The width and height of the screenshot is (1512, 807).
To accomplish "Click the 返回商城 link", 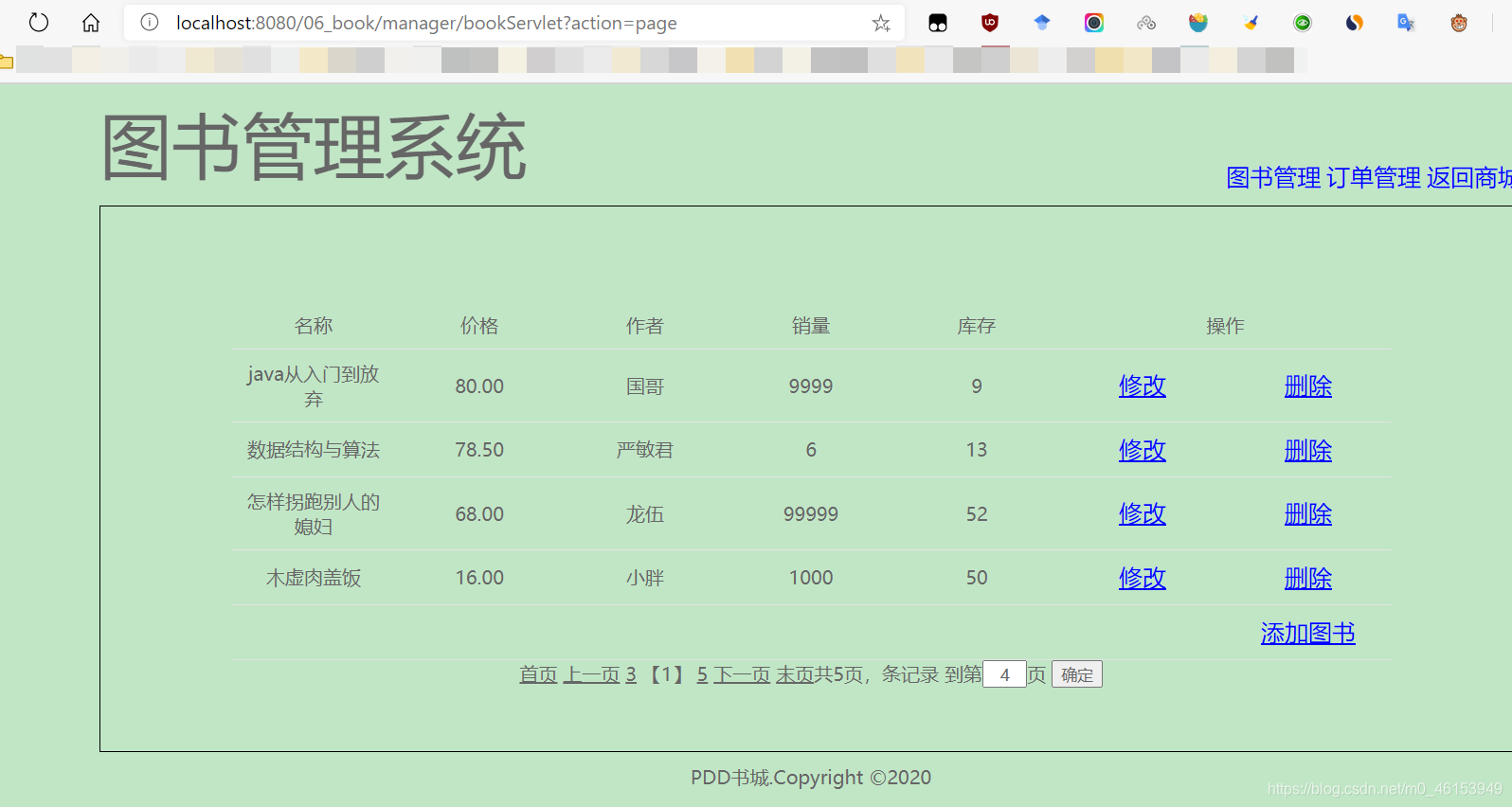I will [x=1469, y=178].
